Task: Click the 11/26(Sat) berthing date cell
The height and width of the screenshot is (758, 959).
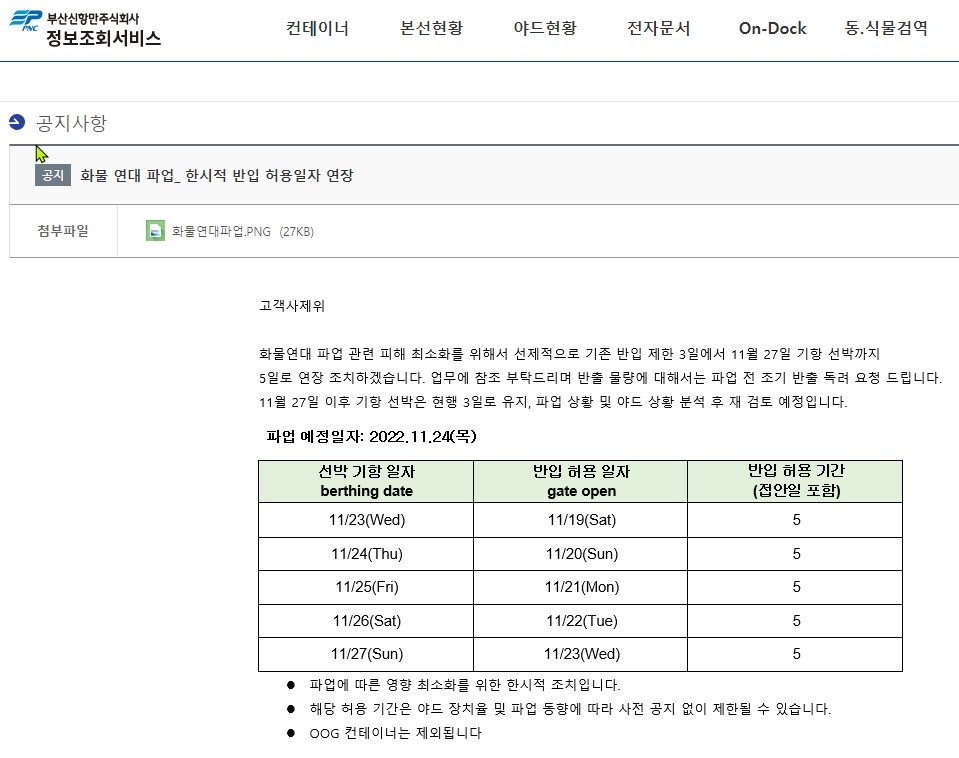Action: [x=366, y=621]
